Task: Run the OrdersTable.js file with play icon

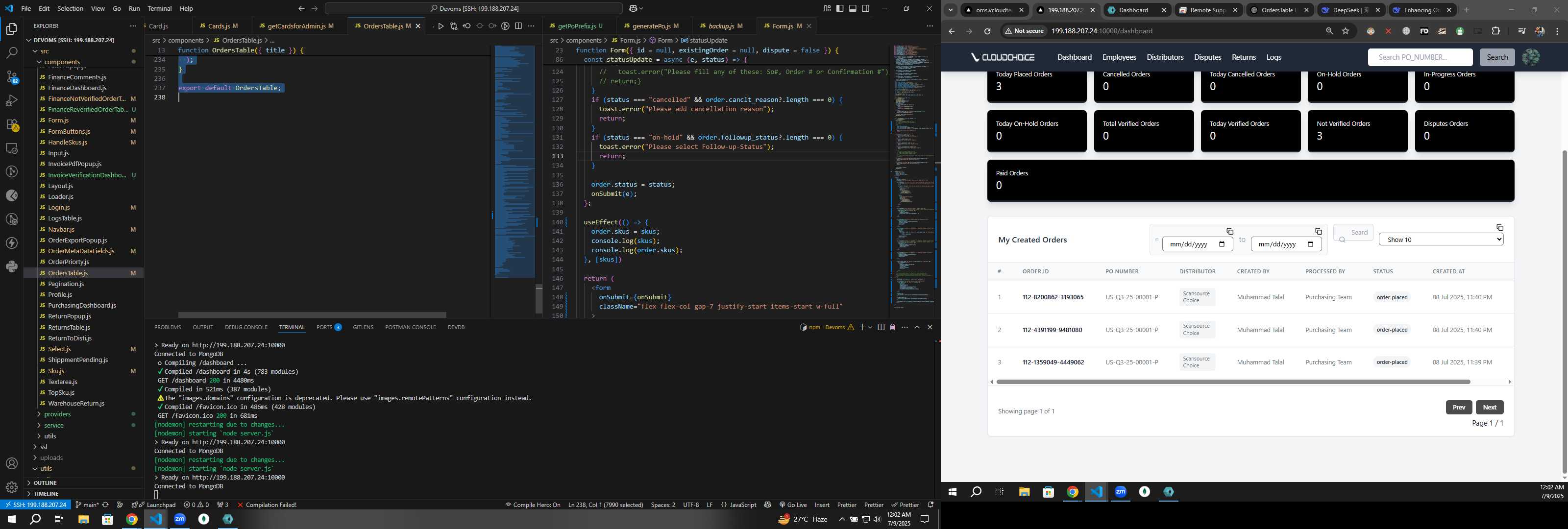Action: (x=441, y=26)
